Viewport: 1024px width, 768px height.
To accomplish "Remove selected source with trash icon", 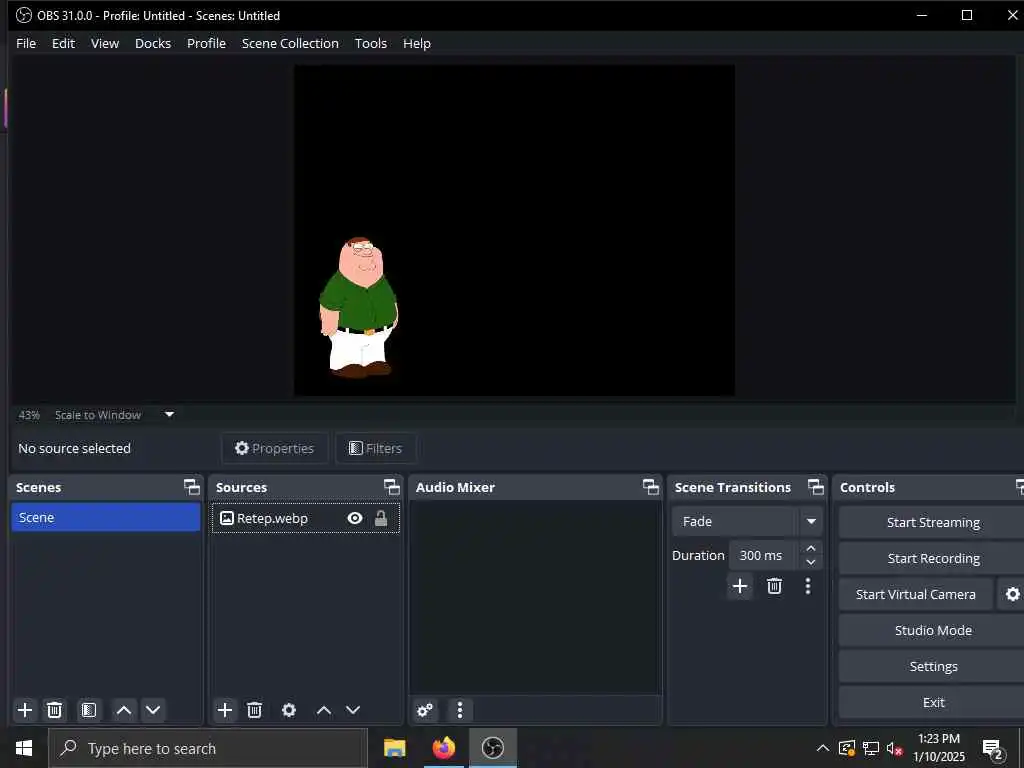I will 255,710.
